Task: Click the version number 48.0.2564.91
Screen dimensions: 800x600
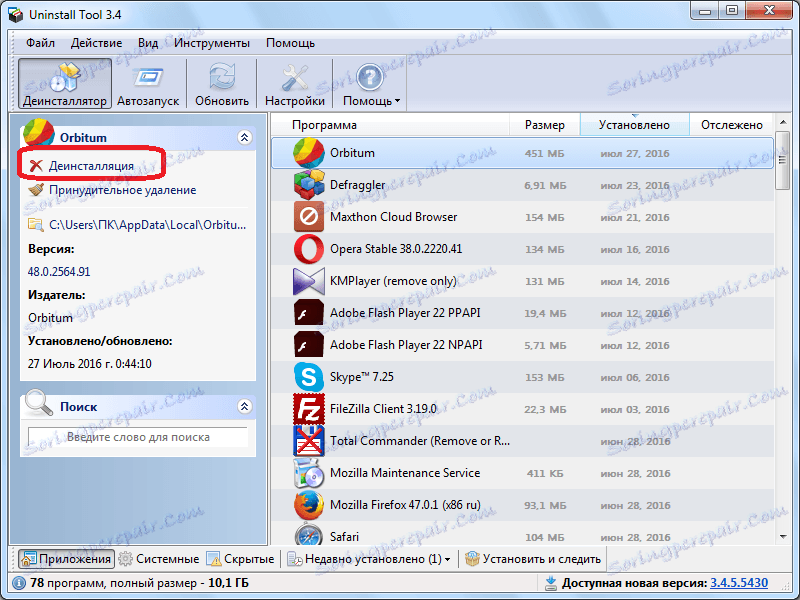Action: click(x=59, y=272)
